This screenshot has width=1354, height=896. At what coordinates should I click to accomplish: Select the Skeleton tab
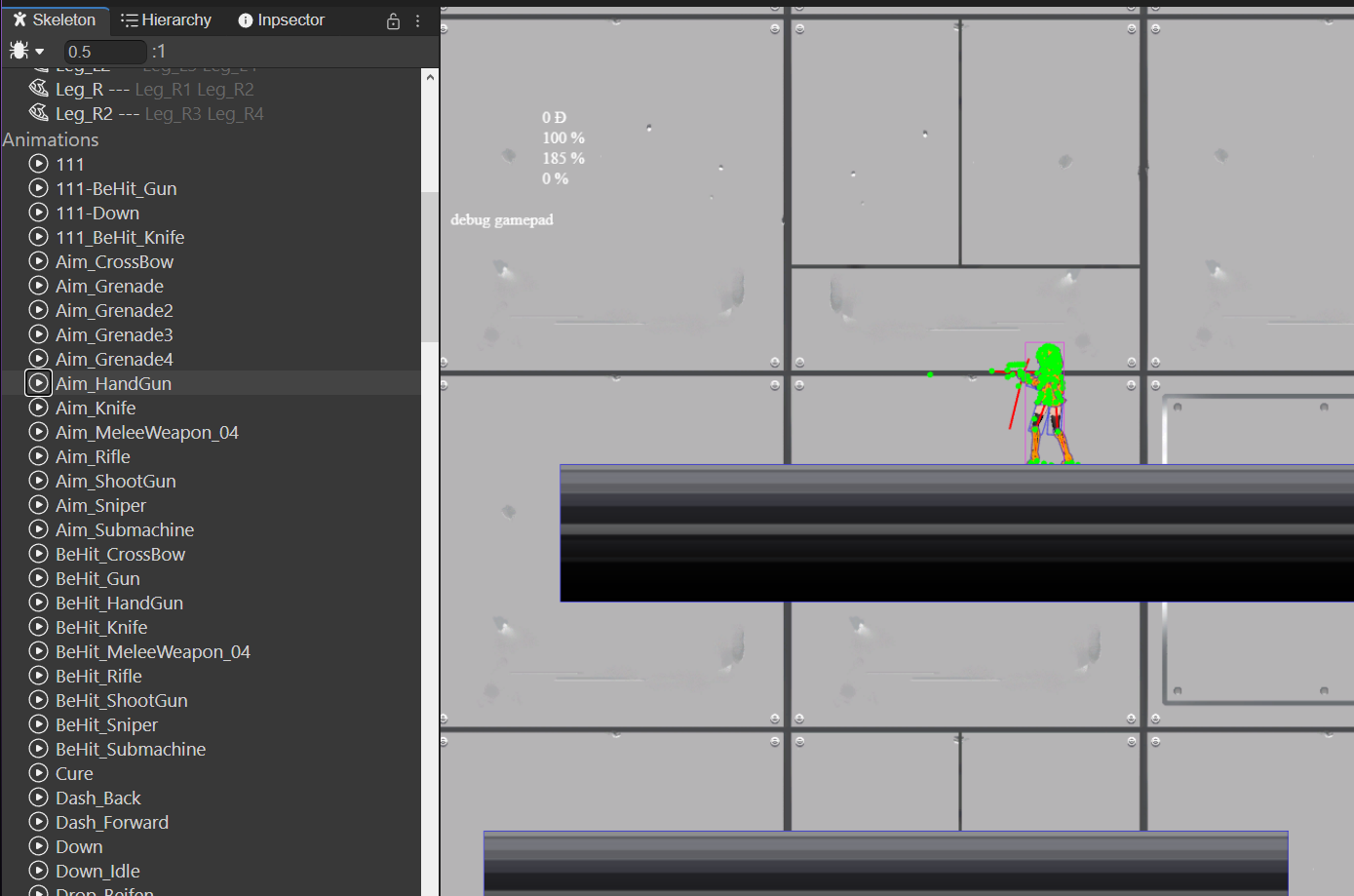[x=55, y=20]
